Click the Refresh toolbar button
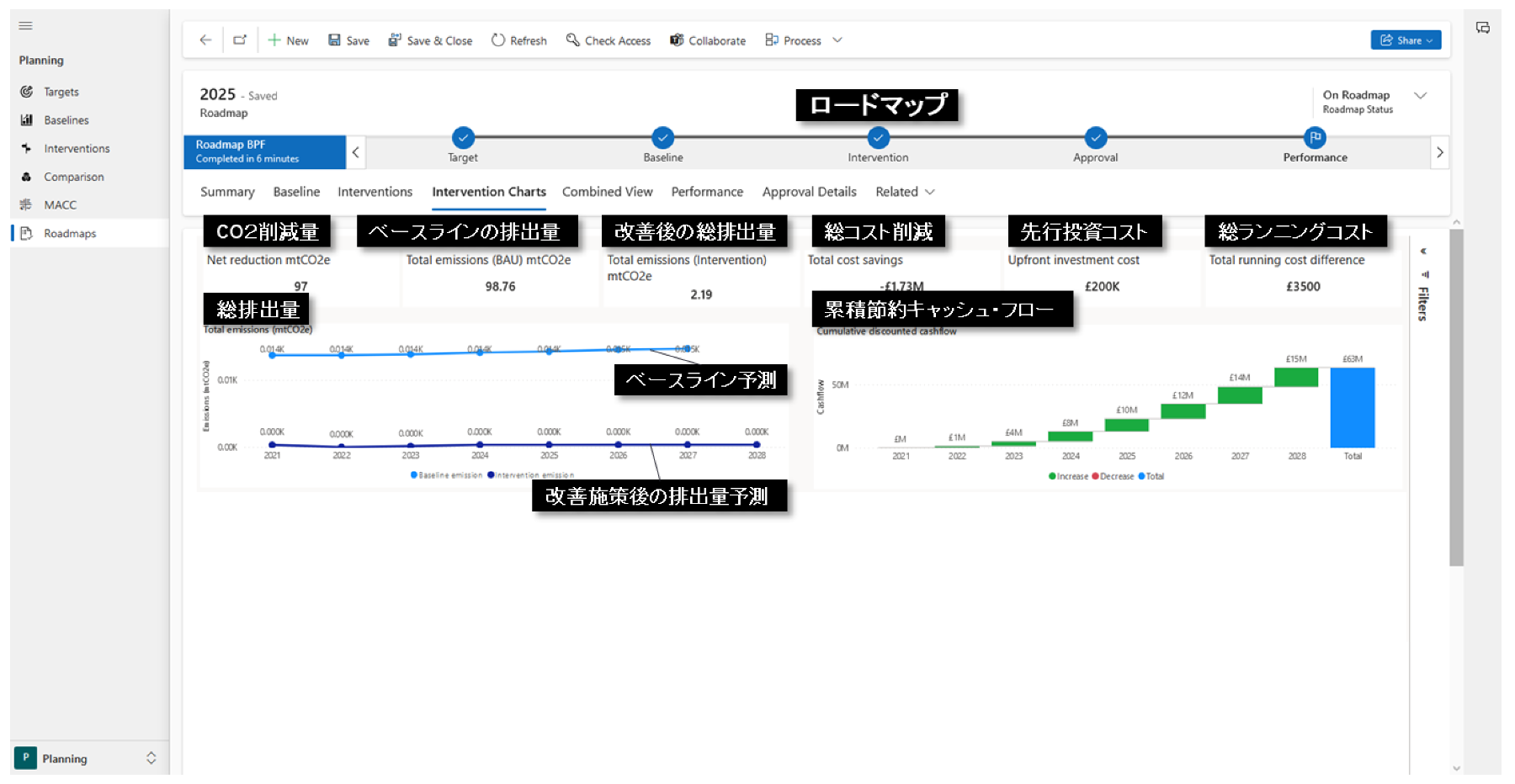1515x784 pixels. point(518,40)
